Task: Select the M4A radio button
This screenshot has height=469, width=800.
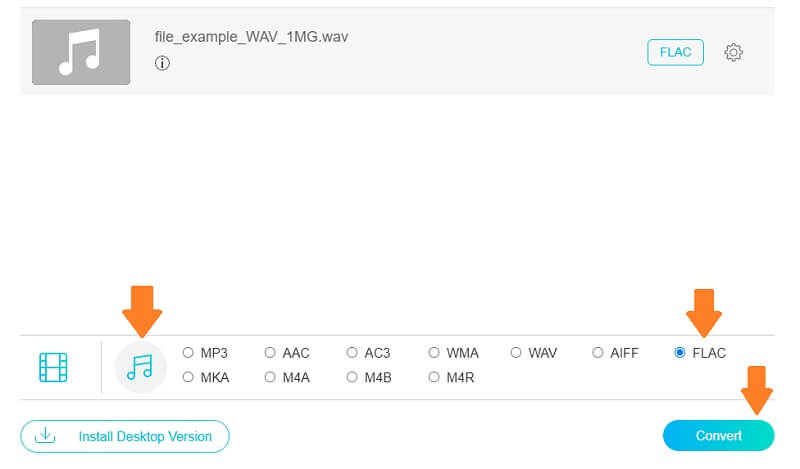Action: [270, 377]
